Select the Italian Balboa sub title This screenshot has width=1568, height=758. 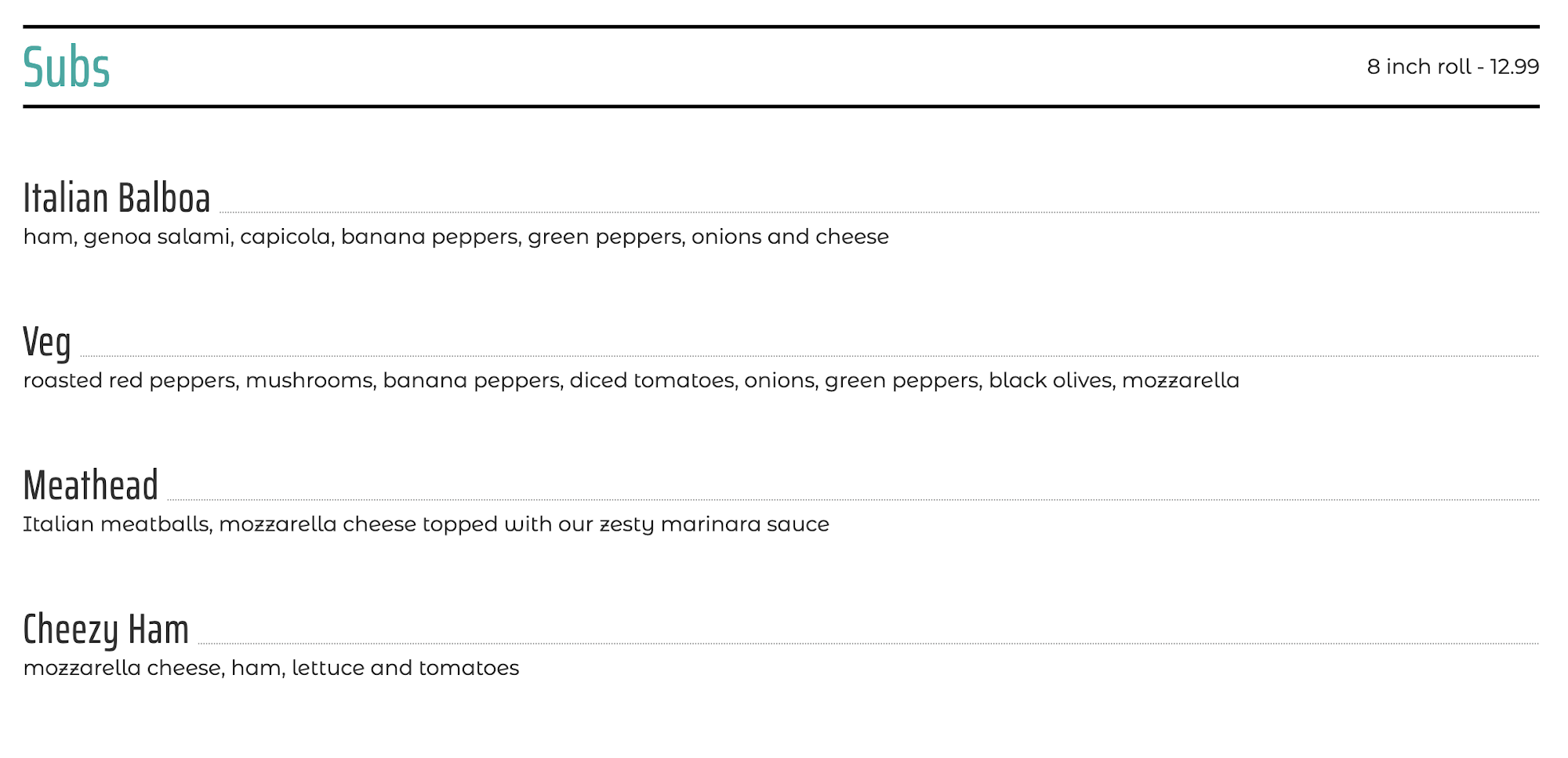tap(117, 198)
